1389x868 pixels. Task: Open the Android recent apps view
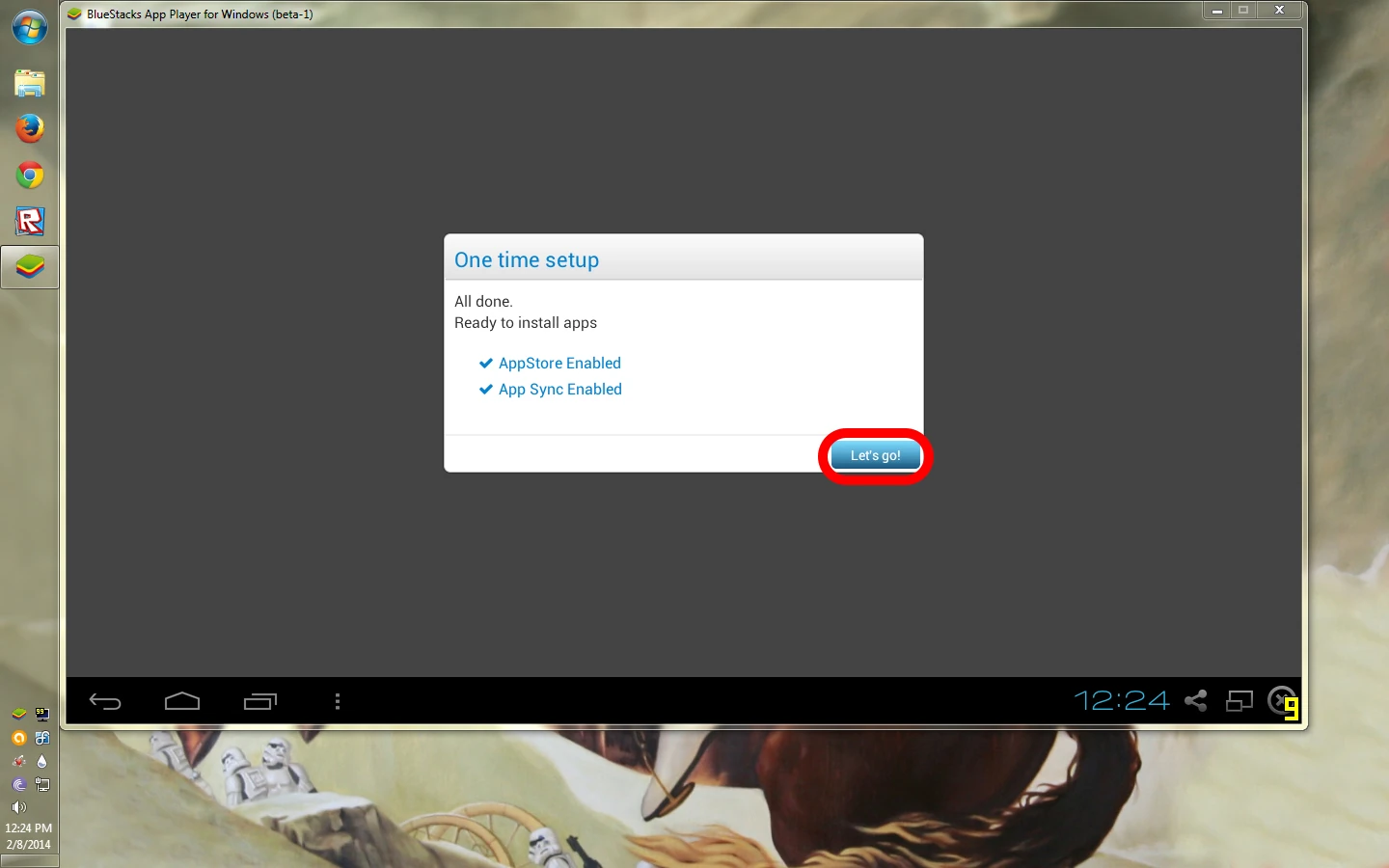coord(260,701)
